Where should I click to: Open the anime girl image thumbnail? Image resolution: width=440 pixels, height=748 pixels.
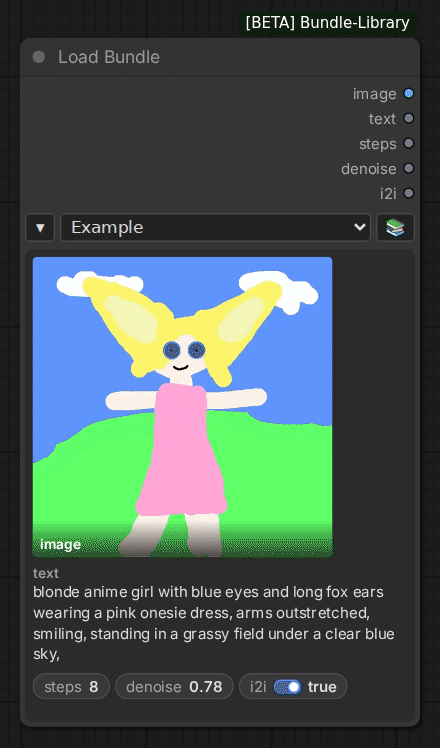pyautogui.click(x=182, y=407)
